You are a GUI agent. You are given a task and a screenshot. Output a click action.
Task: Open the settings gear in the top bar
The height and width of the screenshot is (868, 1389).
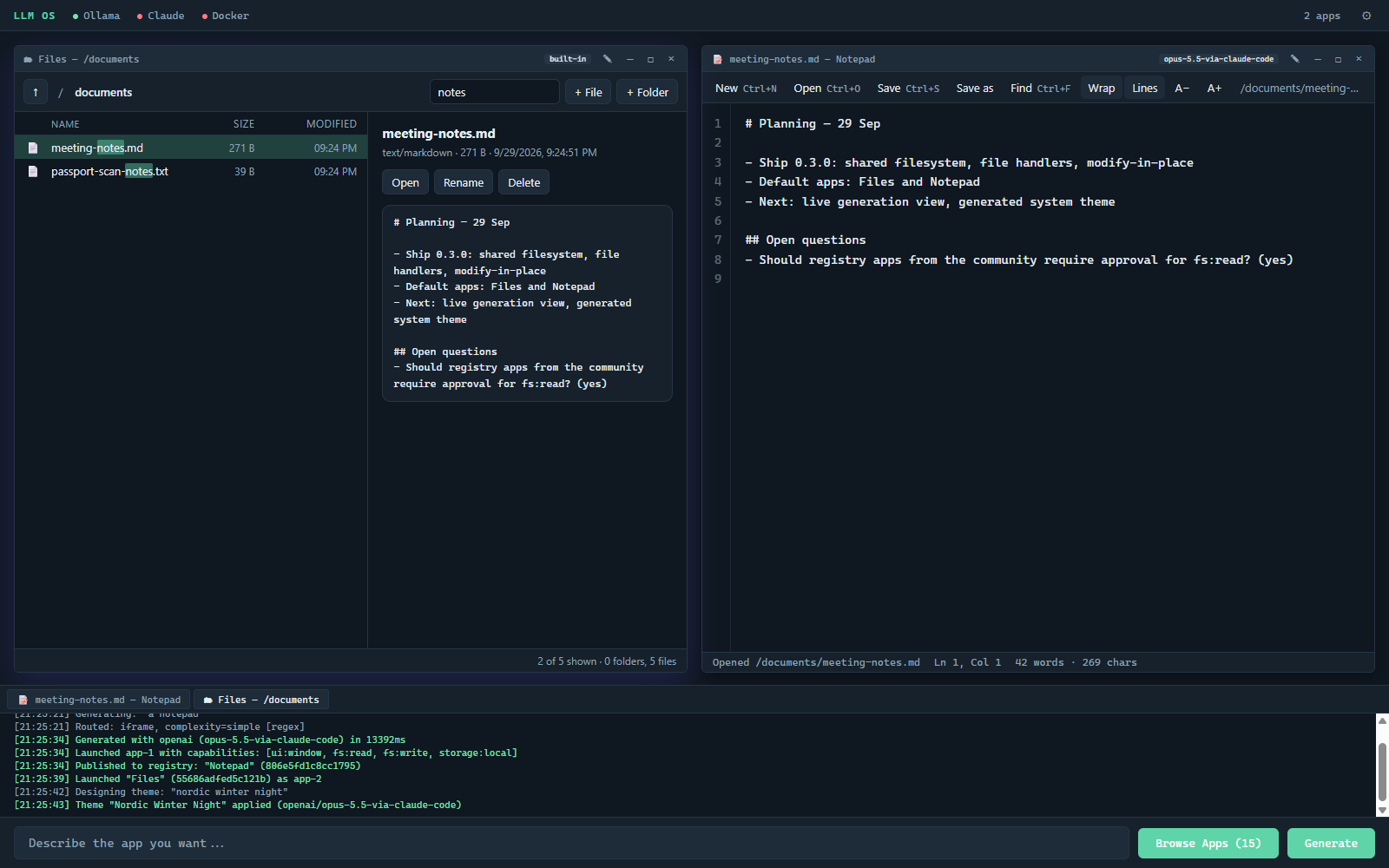click(x=1366, y=16)
